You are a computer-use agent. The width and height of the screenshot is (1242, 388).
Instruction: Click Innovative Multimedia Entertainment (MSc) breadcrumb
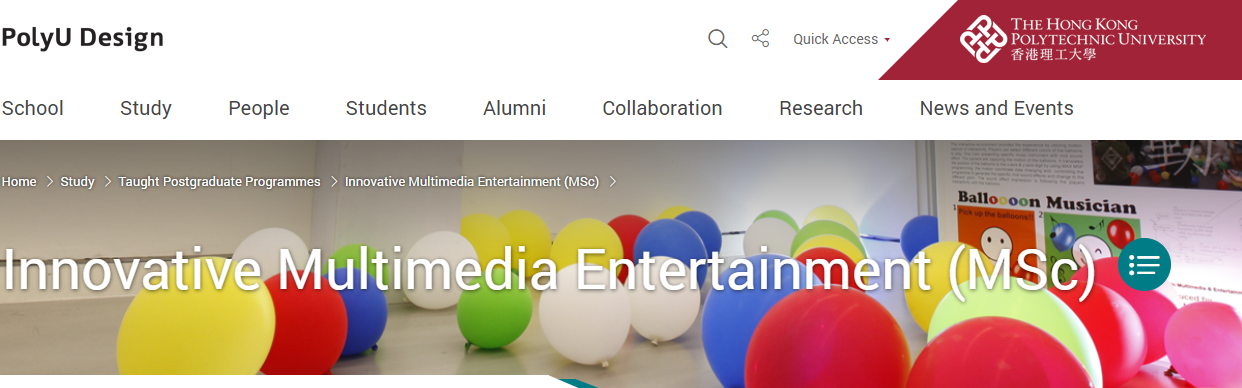(472, 181)
